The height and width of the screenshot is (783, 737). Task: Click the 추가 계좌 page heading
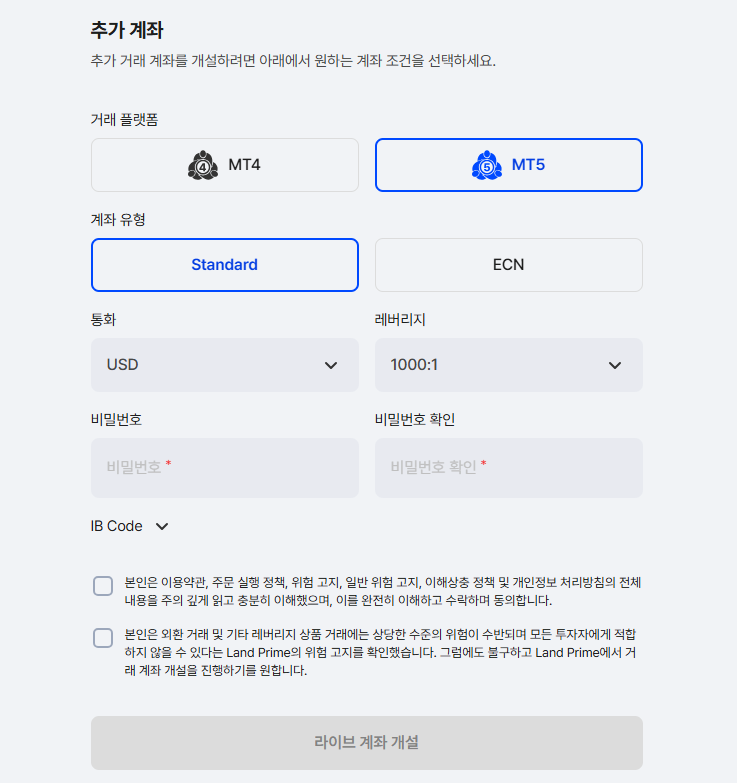click(x=127, y=30)
